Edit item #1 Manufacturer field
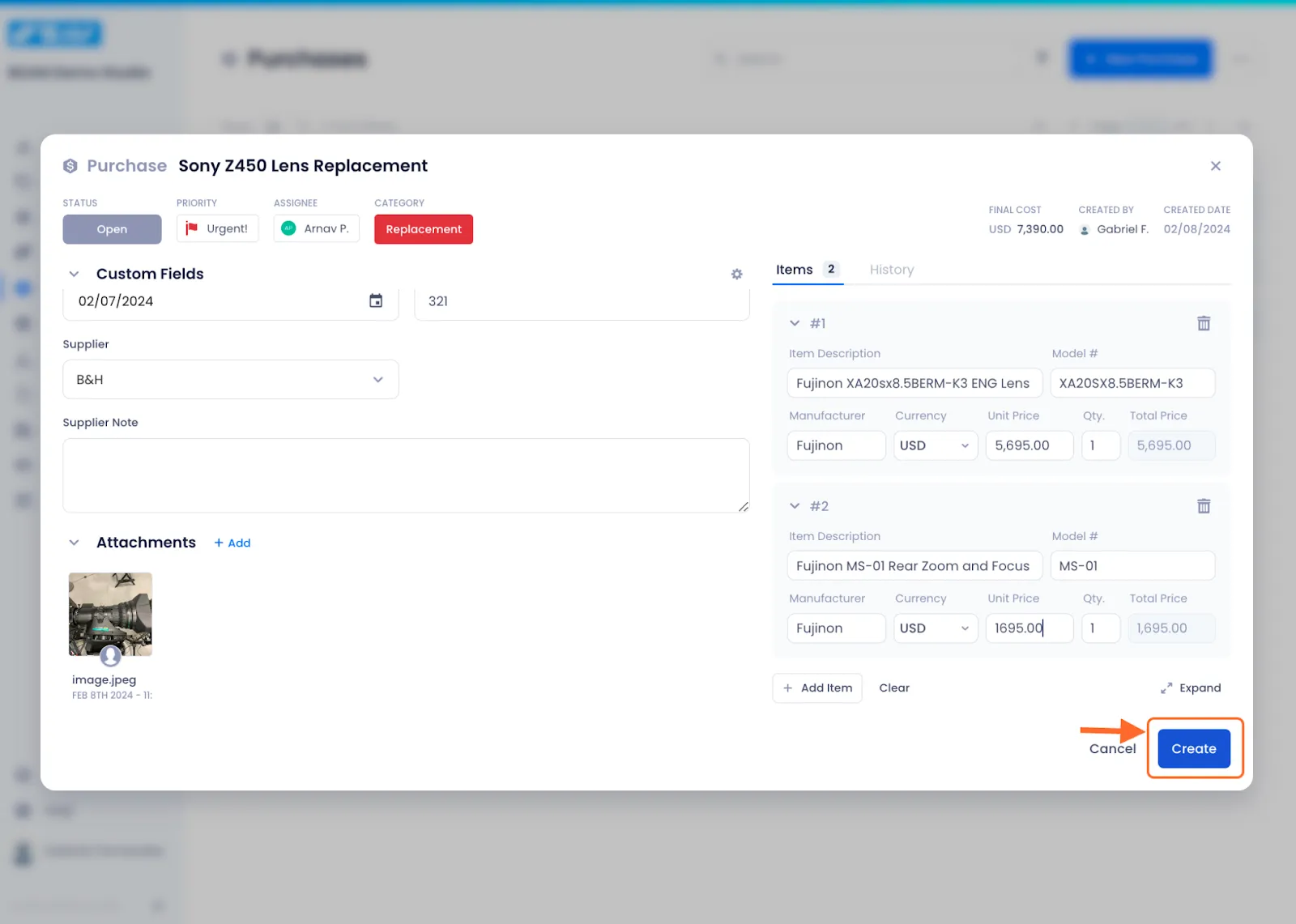This screenshot has width=1296, height=924. click(836, 445)
